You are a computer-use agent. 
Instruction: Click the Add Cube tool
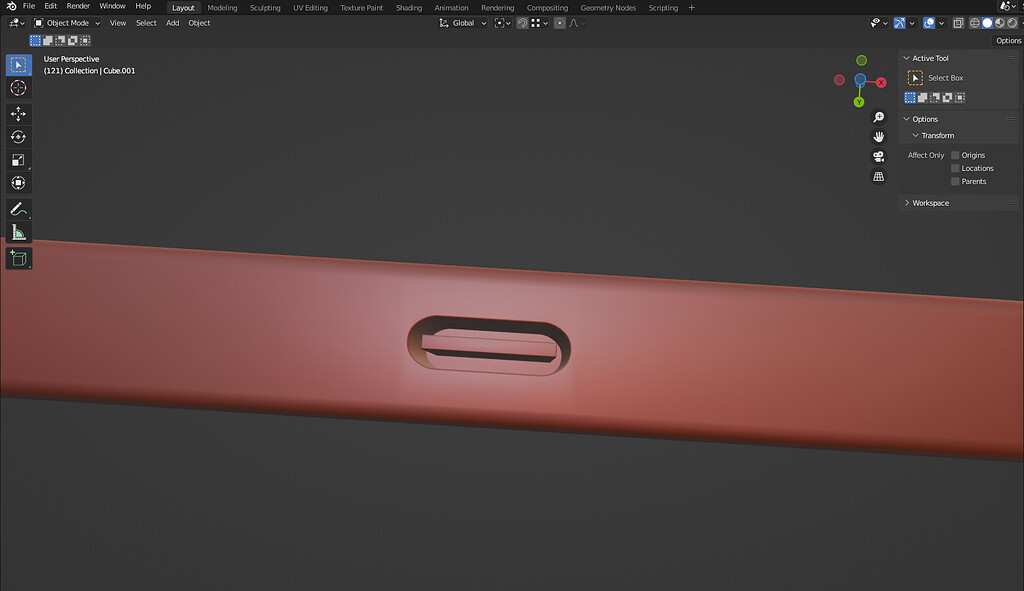coord(18,259)
